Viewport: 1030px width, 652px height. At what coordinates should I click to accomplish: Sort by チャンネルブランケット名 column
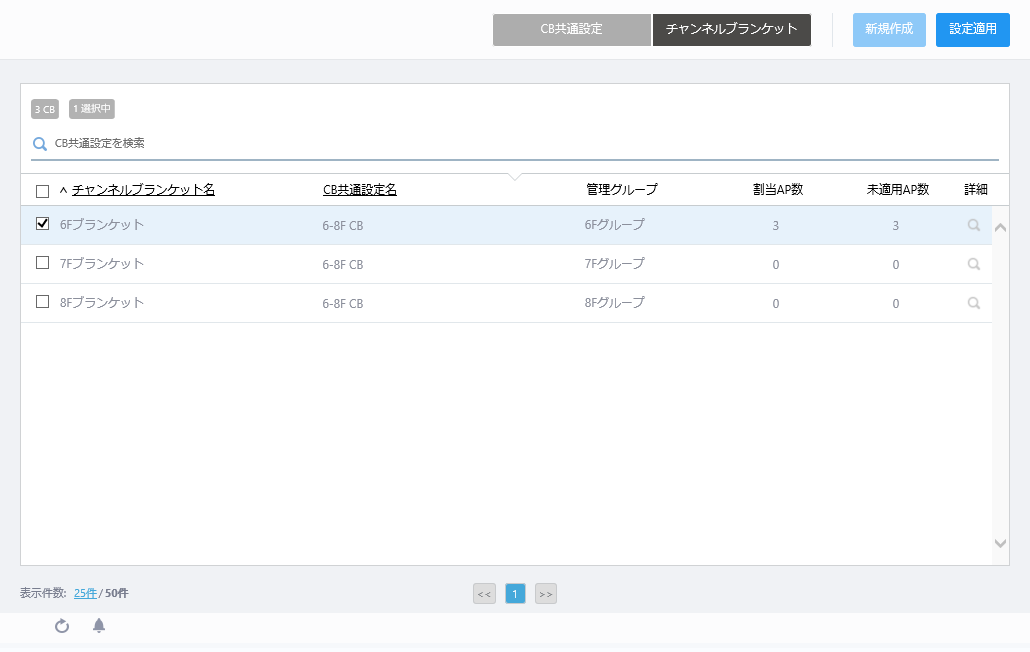[143, 190]
